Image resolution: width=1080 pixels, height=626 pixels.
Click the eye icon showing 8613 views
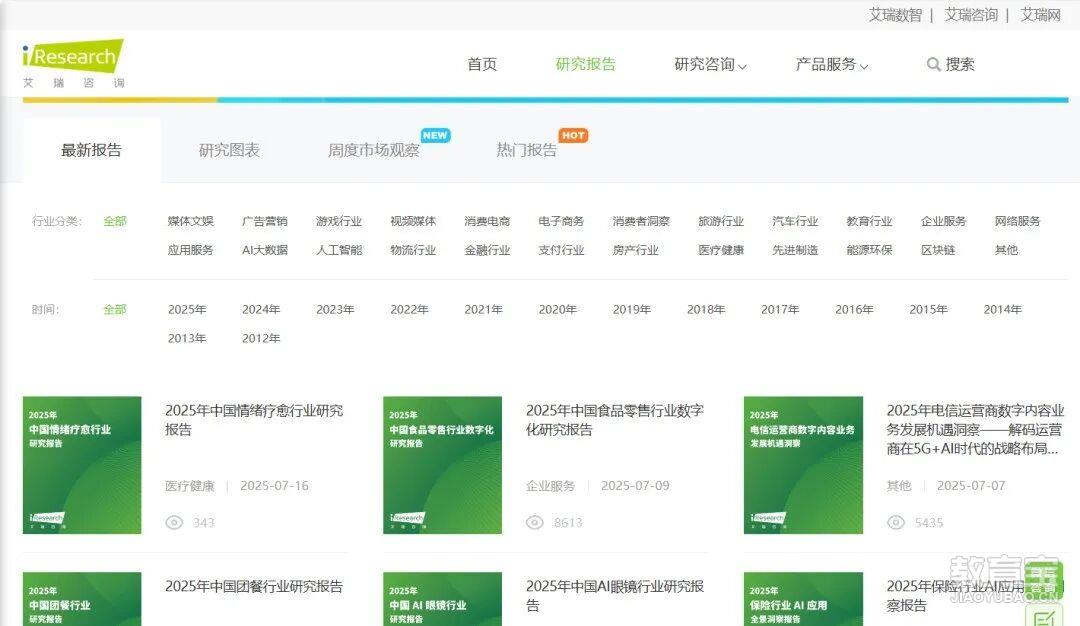click(x=536, y=522)
